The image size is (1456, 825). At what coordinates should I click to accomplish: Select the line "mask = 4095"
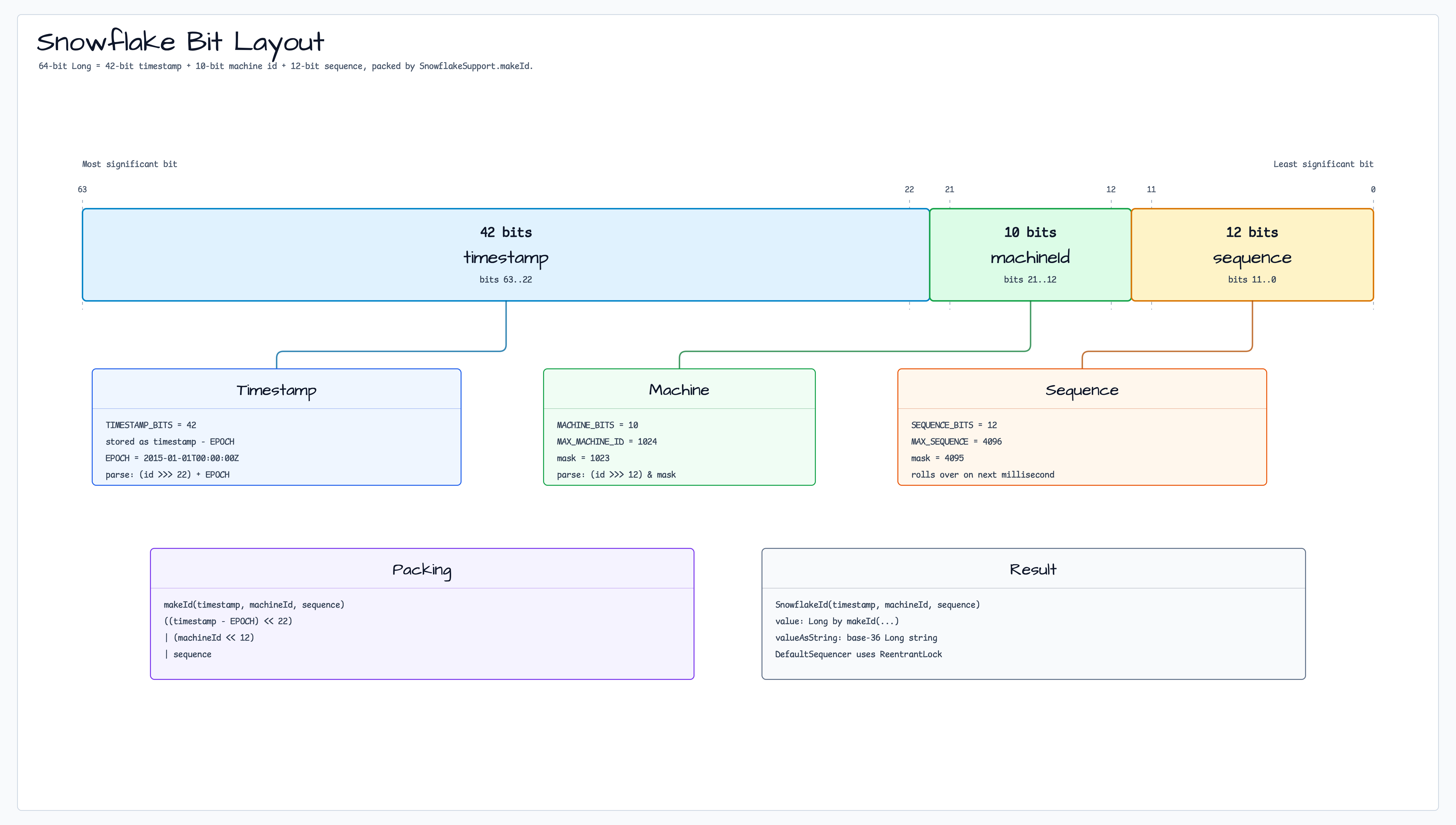938,458
